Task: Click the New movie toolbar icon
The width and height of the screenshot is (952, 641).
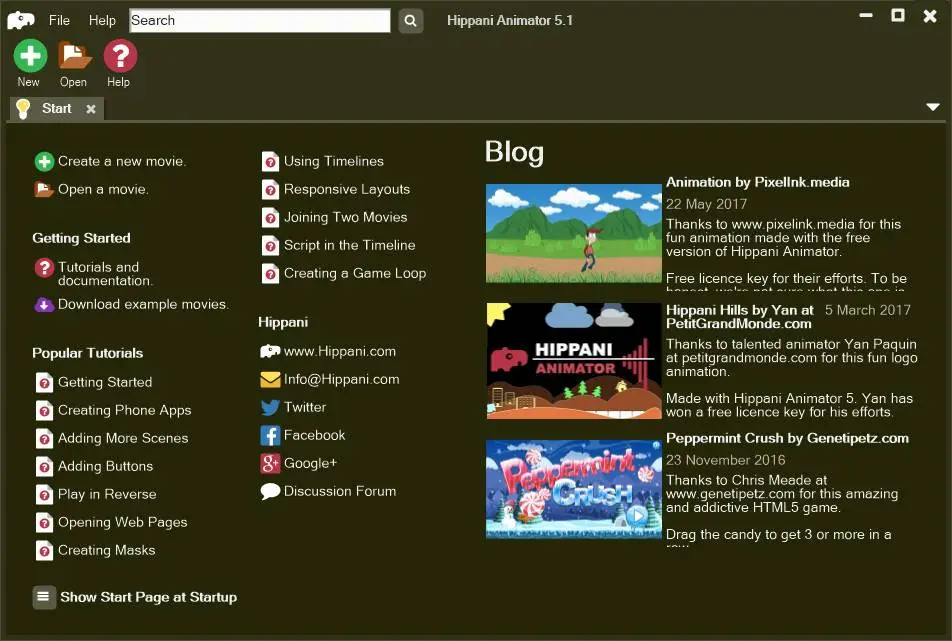Action: pyautogui.click(x=30, y=56)
